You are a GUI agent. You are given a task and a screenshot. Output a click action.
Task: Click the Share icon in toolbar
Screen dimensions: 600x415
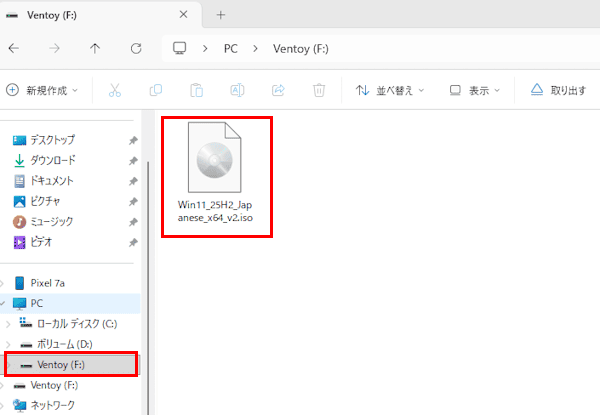click(x=278, y=90)
